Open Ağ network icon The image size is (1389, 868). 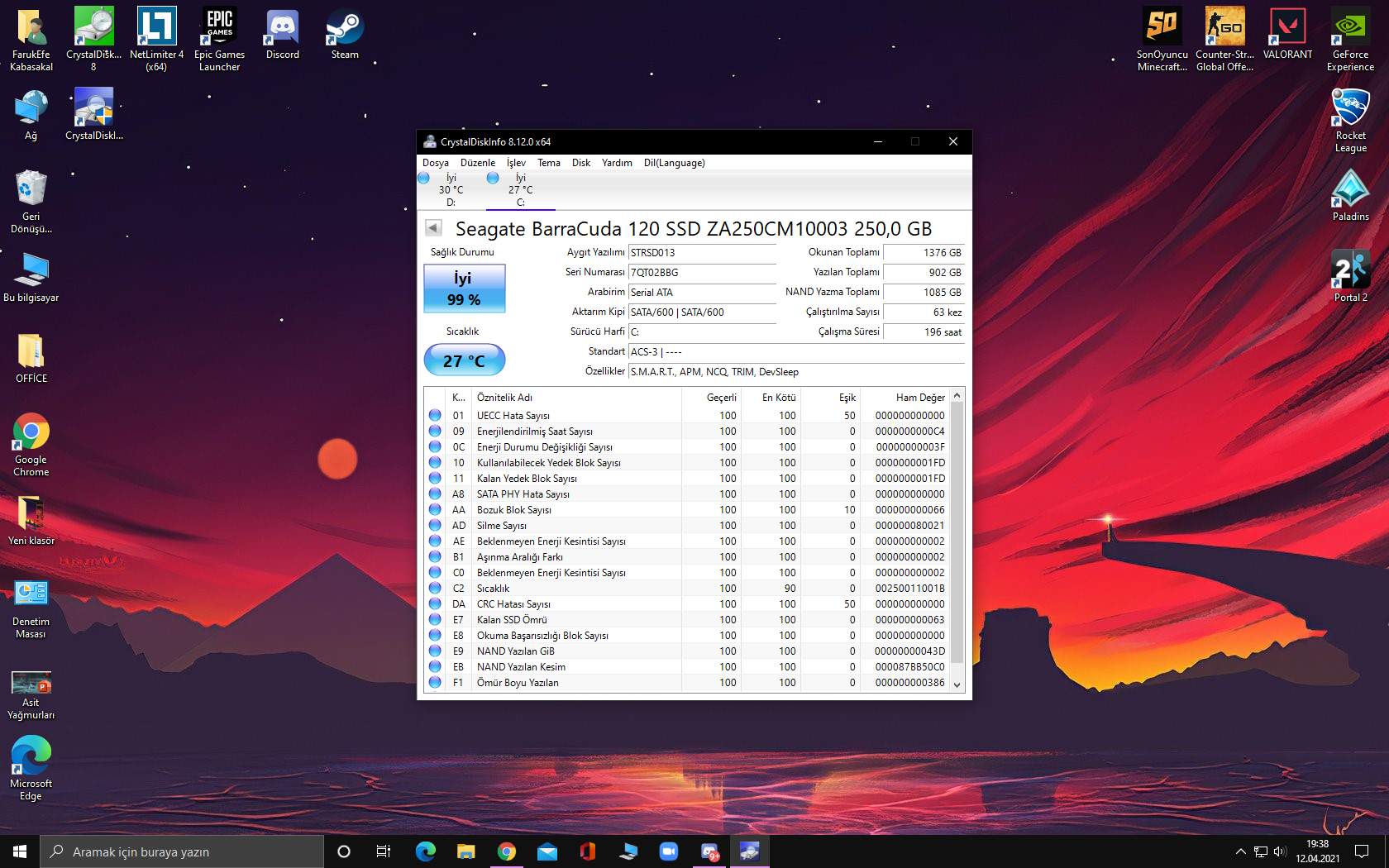click(31, 115)
